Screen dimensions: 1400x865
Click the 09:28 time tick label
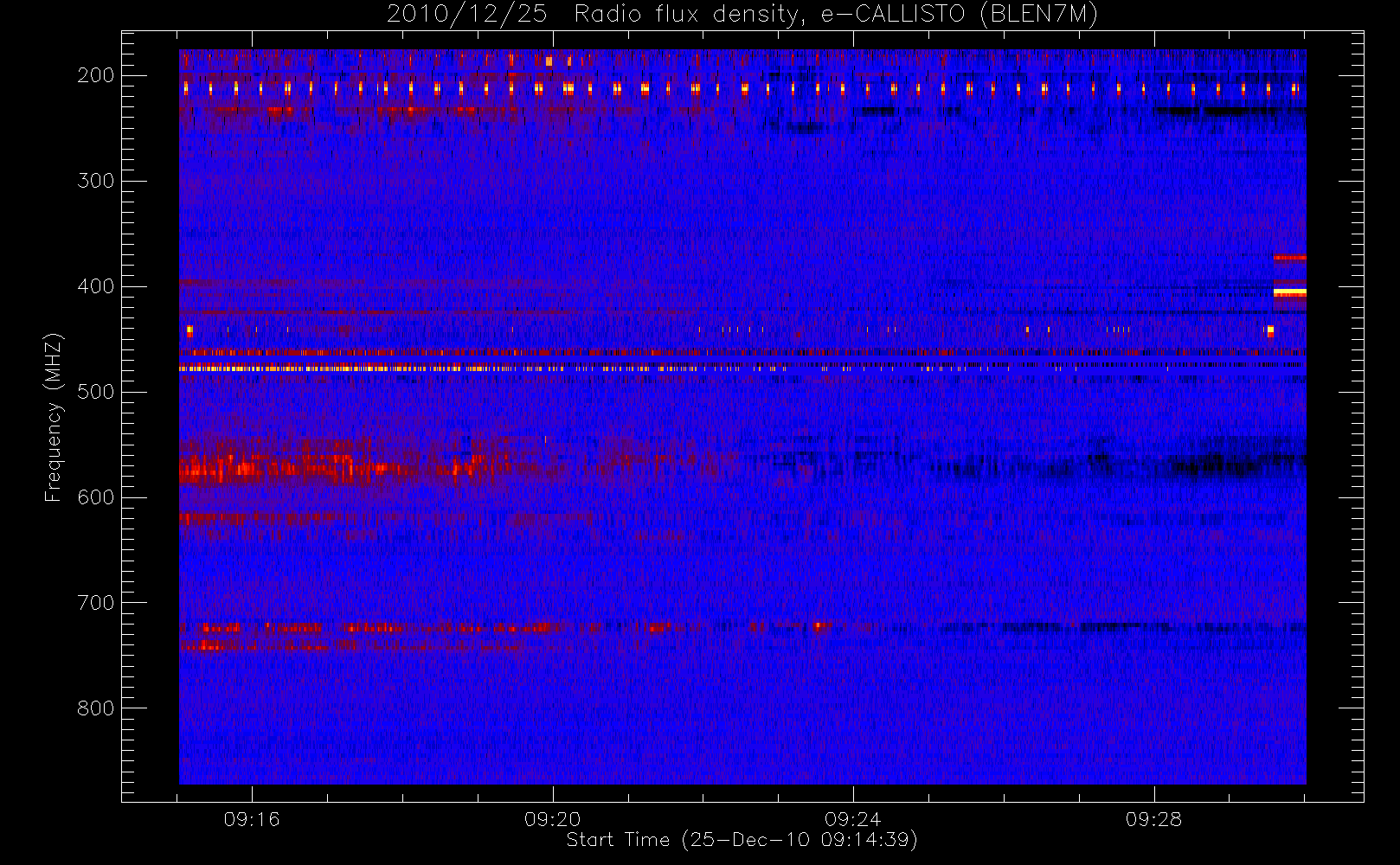1153,819
